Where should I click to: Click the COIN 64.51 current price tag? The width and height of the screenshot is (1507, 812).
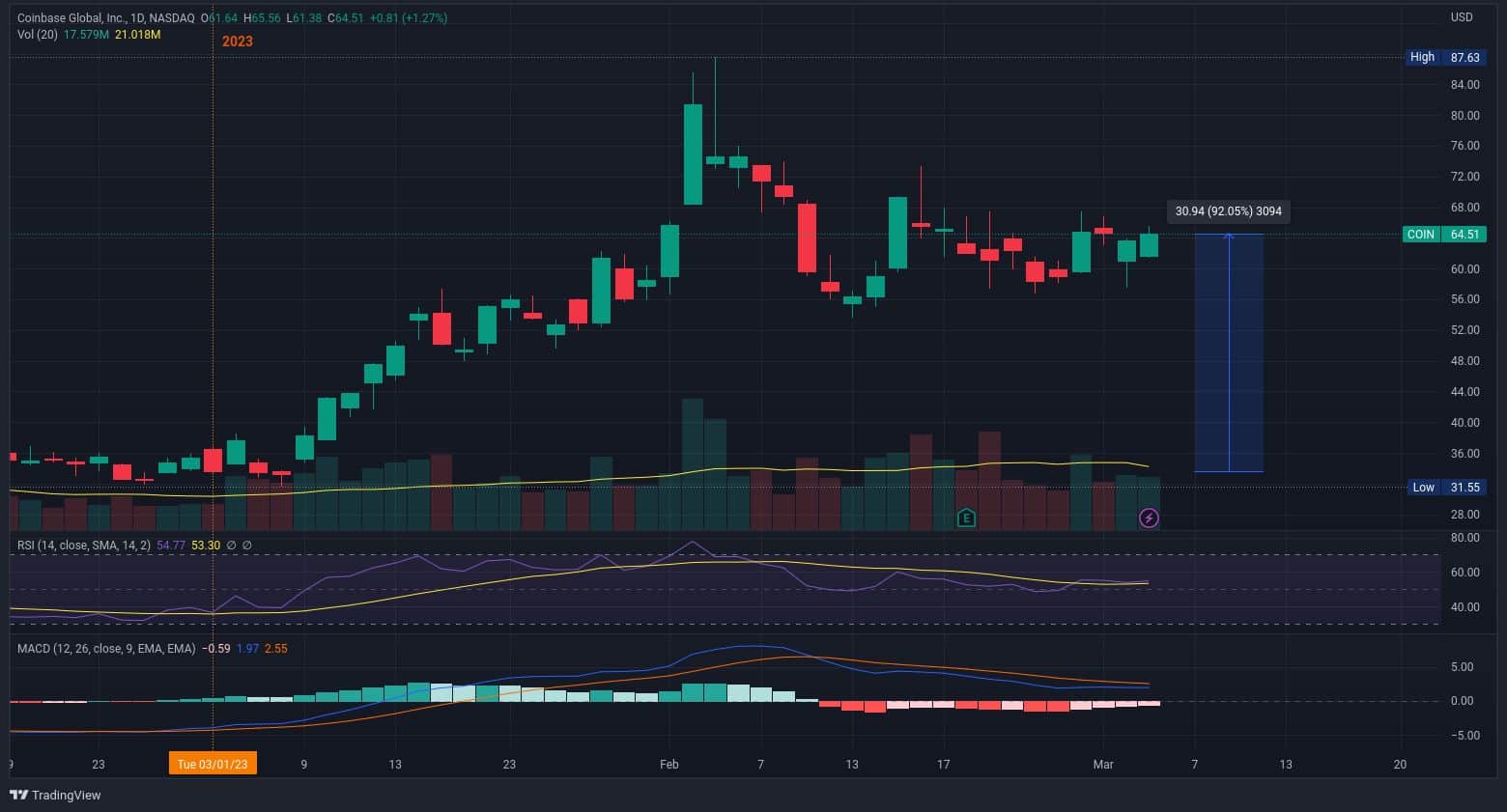click(1444, 235)
